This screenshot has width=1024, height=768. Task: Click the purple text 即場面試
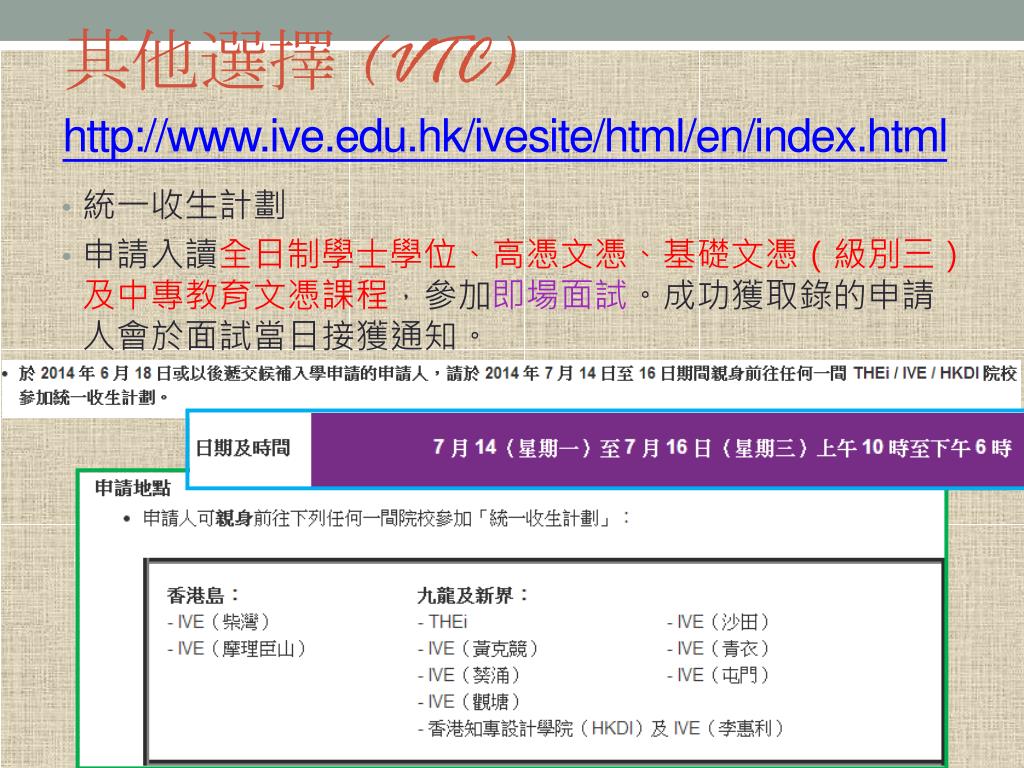click(560, 295)
